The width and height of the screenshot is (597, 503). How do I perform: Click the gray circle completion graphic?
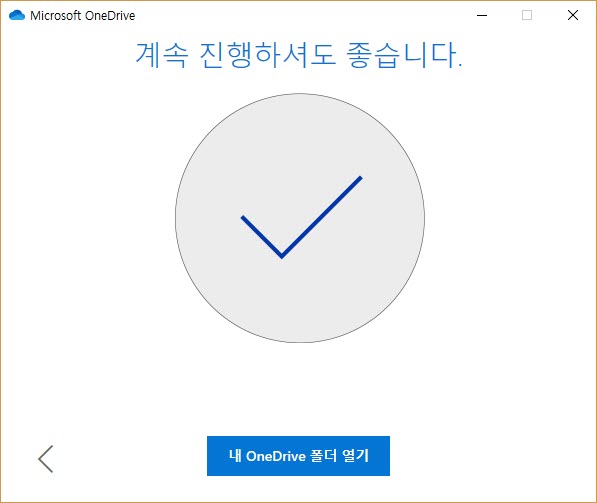[x=300, y=218]
